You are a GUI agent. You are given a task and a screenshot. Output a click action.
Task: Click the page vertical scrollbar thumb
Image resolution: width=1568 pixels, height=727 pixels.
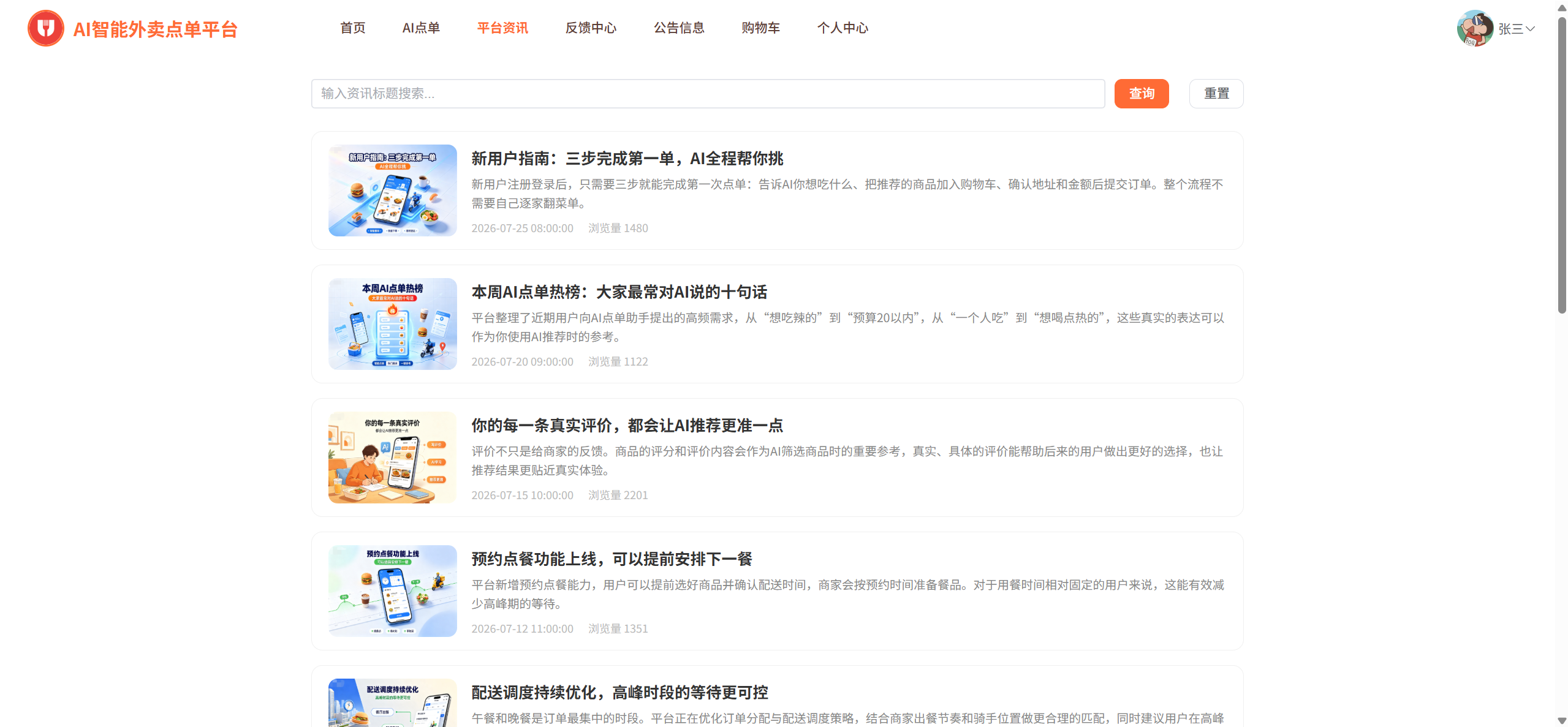click(x=1562, y=165)
